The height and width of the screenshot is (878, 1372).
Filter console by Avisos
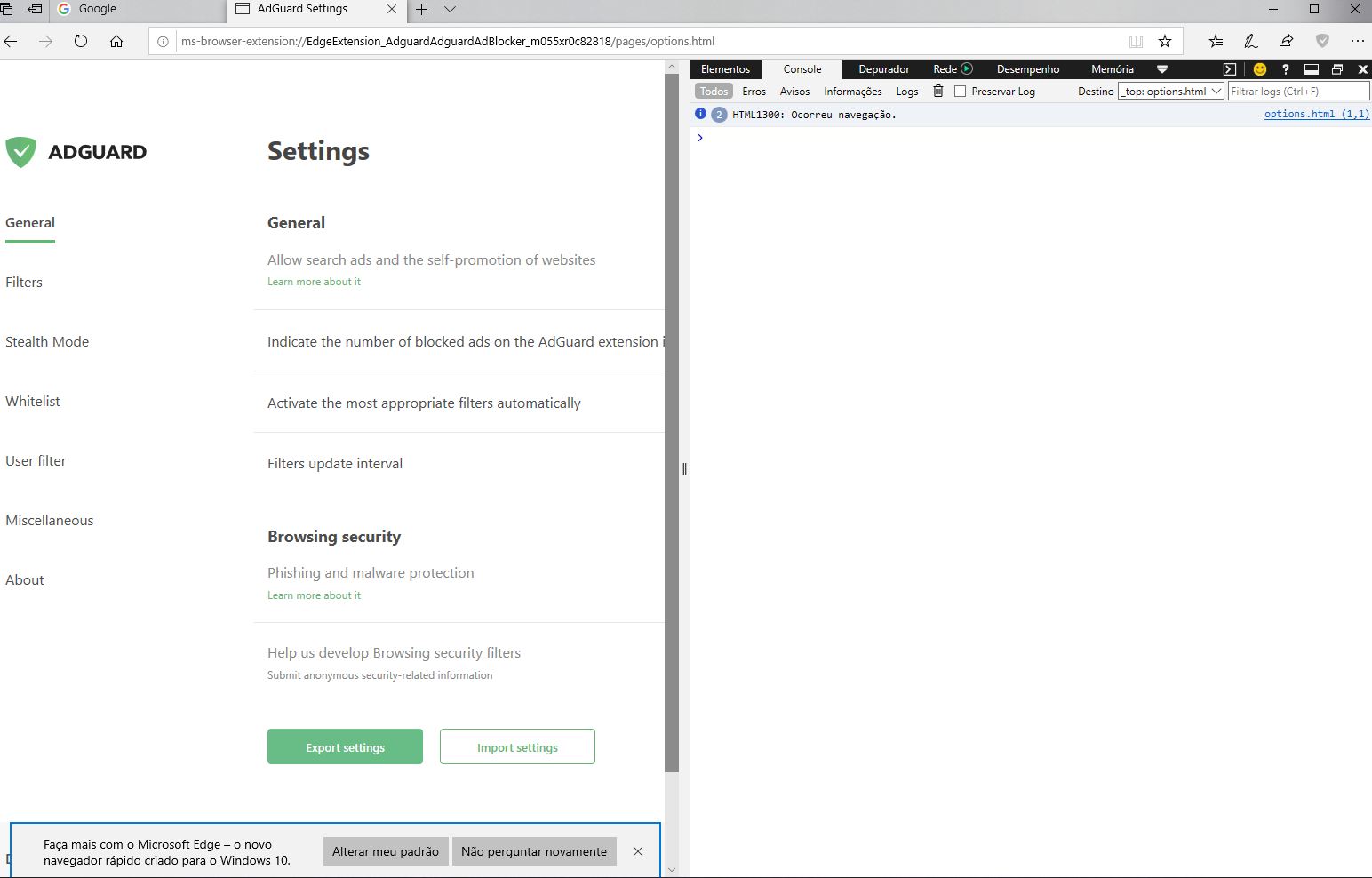coord(794,91)
